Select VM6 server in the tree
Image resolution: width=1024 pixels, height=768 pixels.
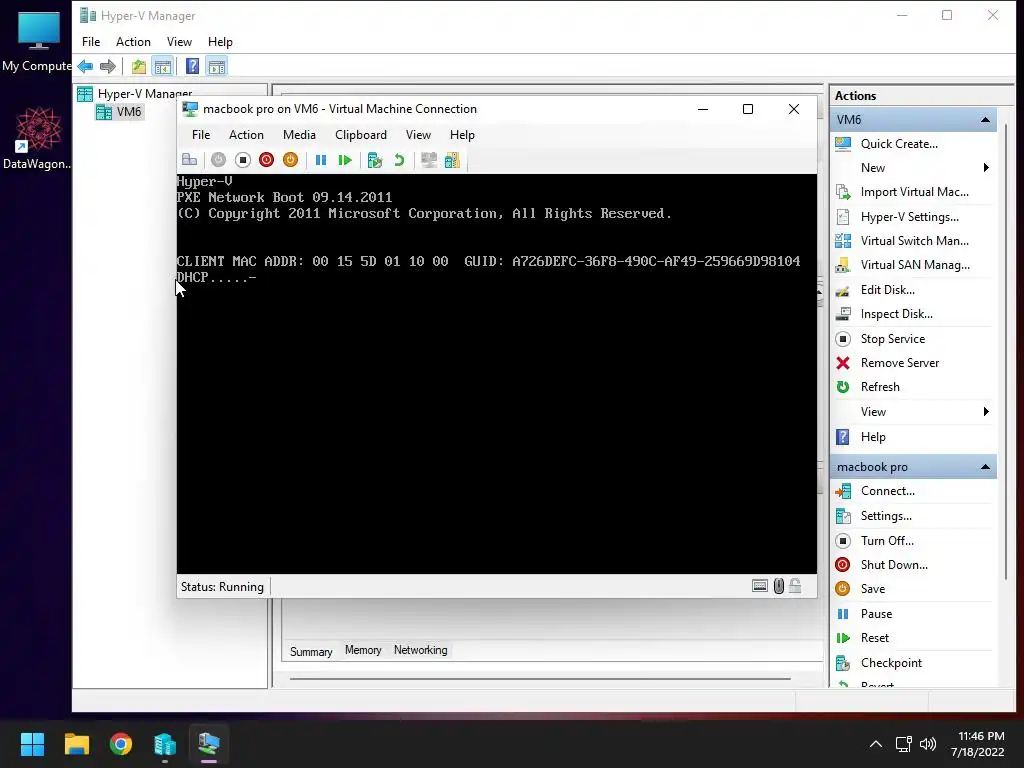pyautogui.click(x=129, y=112)
